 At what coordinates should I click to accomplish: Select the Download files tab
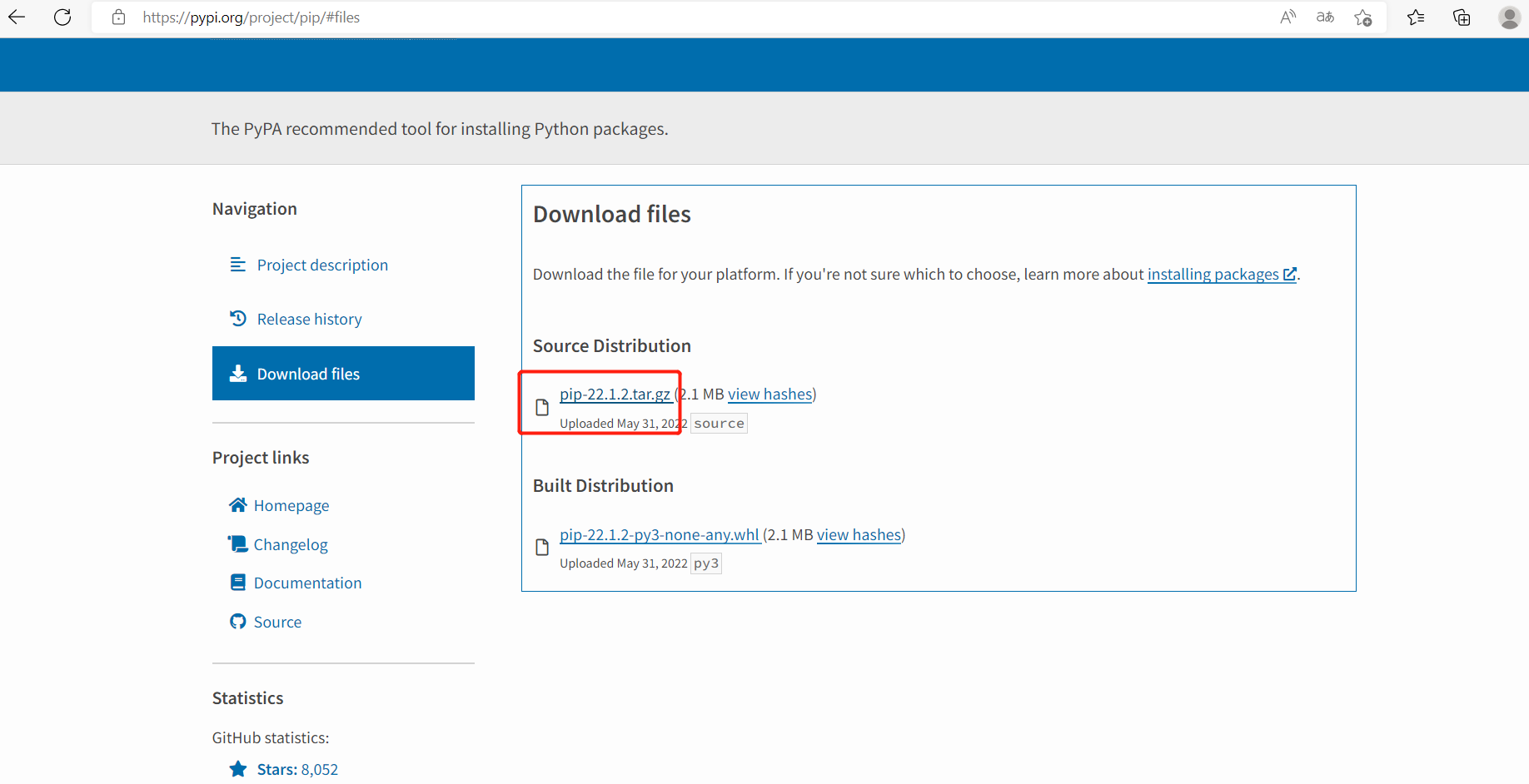click(343, 374)
